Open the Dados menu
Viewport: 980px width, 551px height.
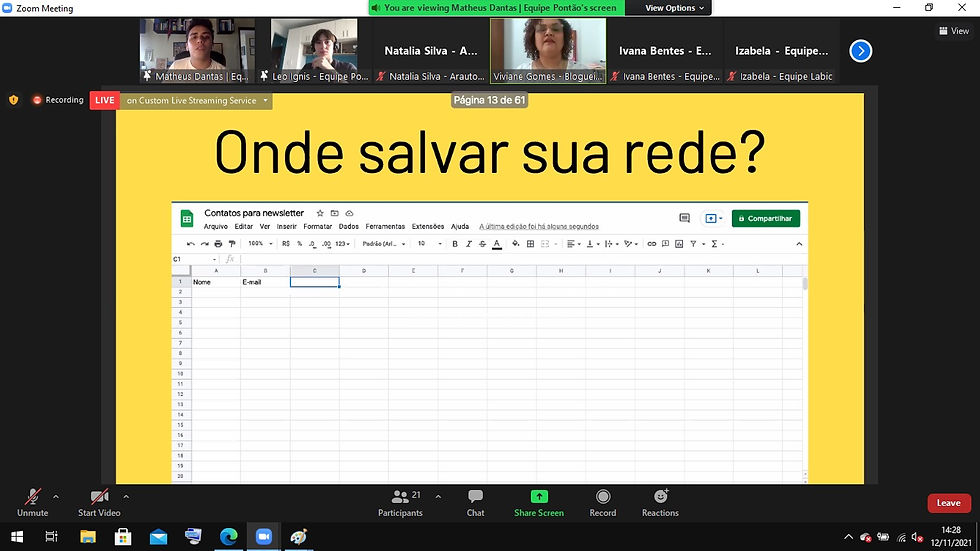click(349, 227)
